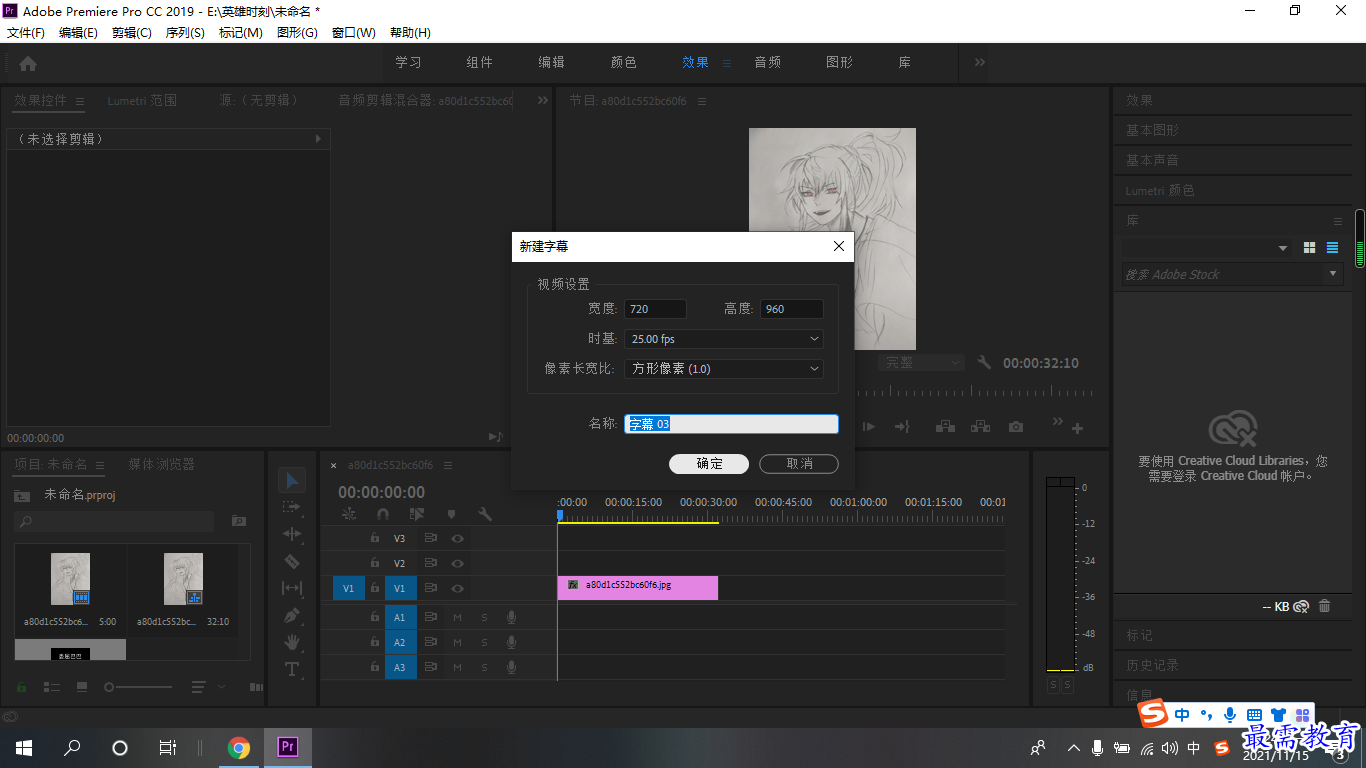
Task: Add a marker in the timeline header
Action: (451, 514)
